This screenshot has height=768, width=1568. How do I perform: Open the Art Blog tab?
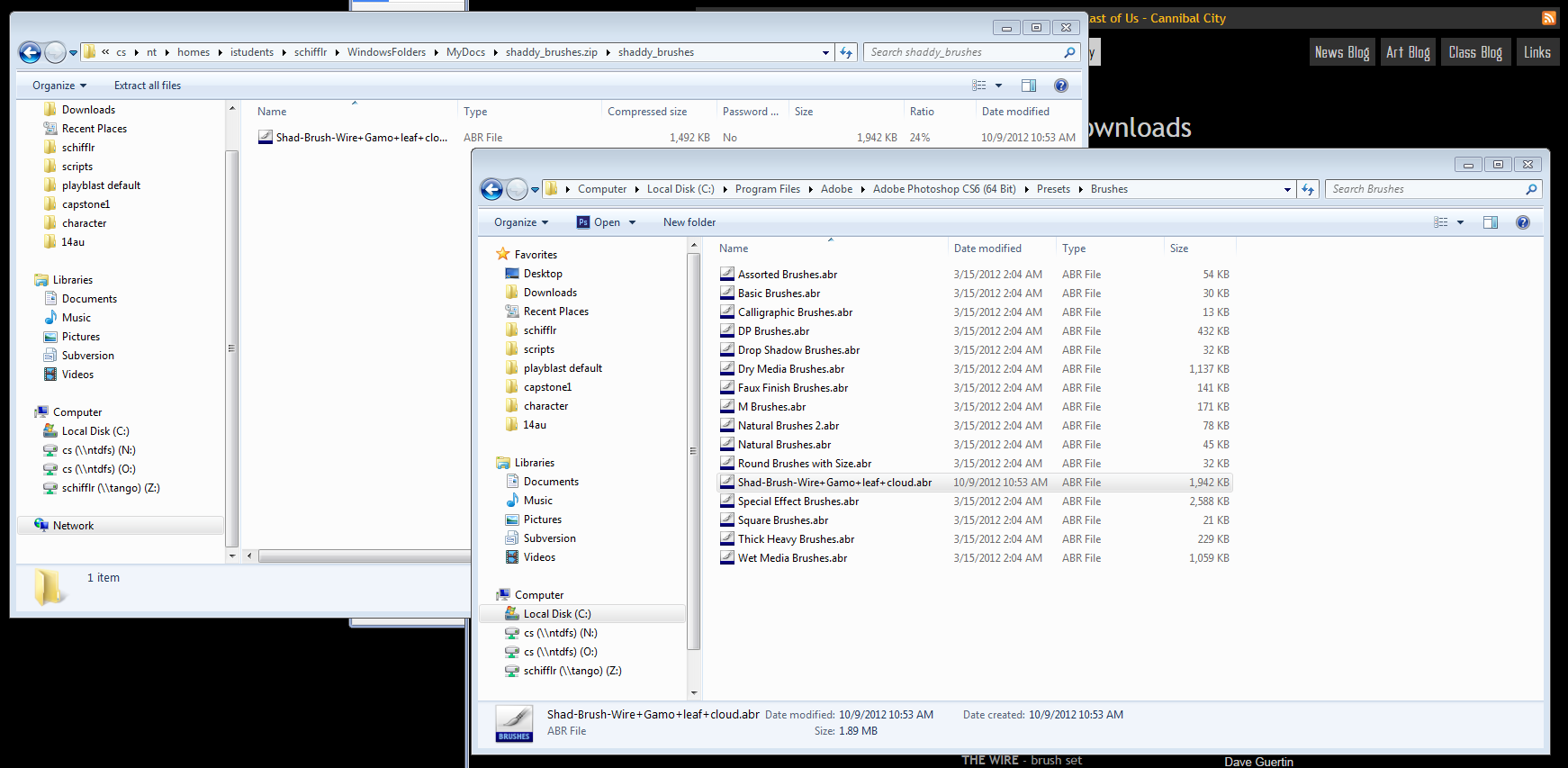point(1408,52)
